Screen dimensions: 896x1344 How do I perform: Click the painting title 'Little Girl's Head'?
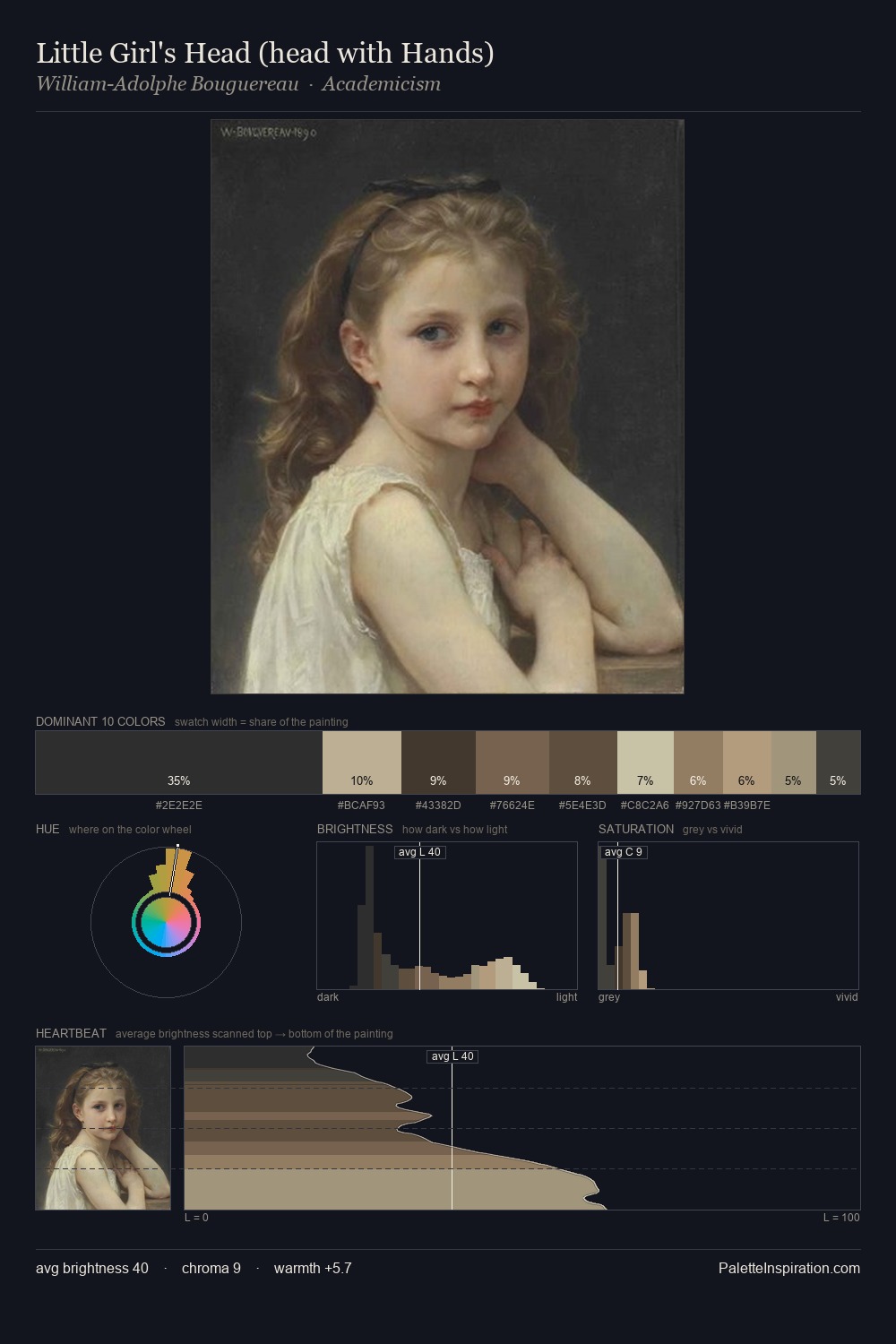click(265, 53)
